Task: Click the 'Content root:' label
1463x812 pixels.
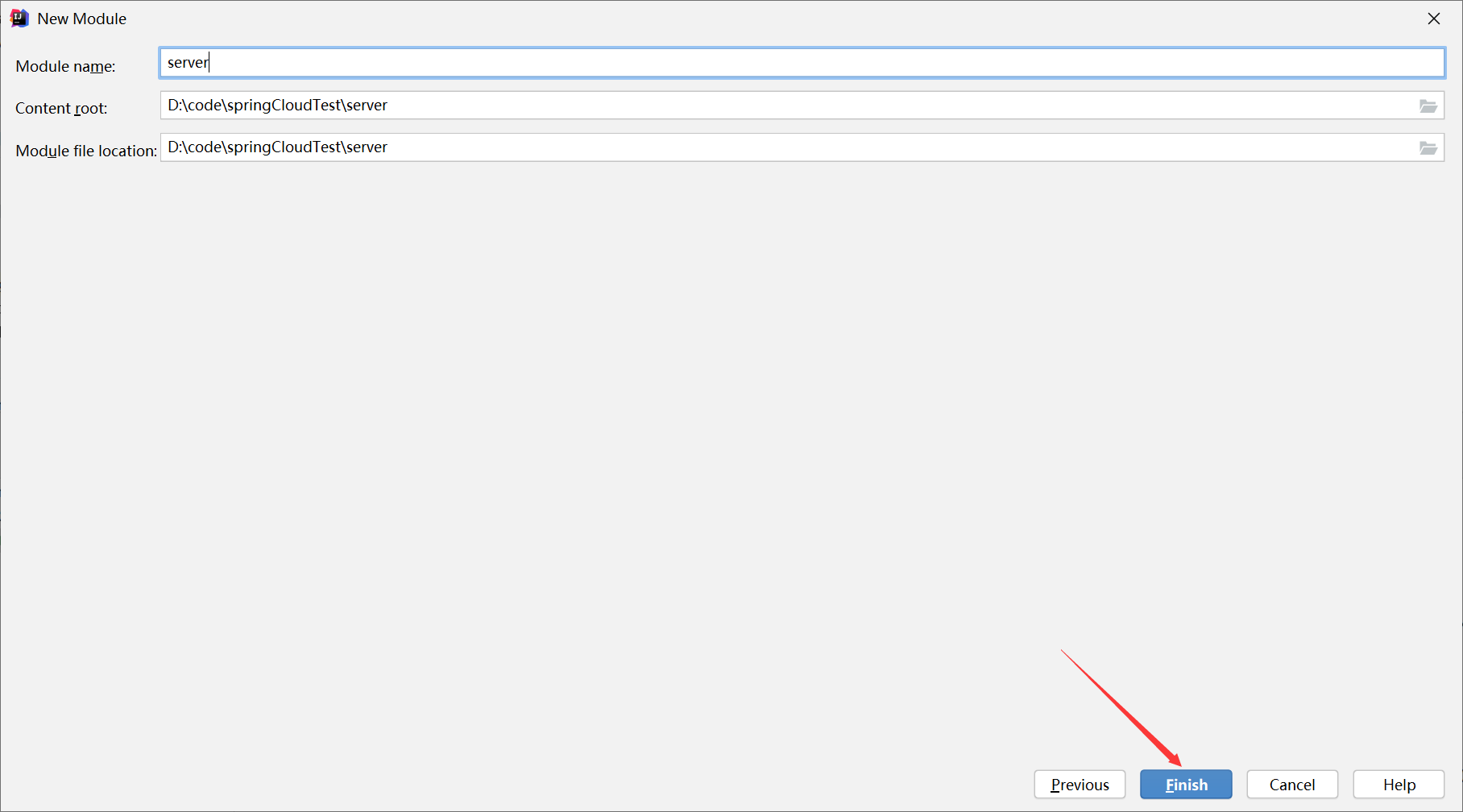Action: pyautogui.click(x=61, y=109)
